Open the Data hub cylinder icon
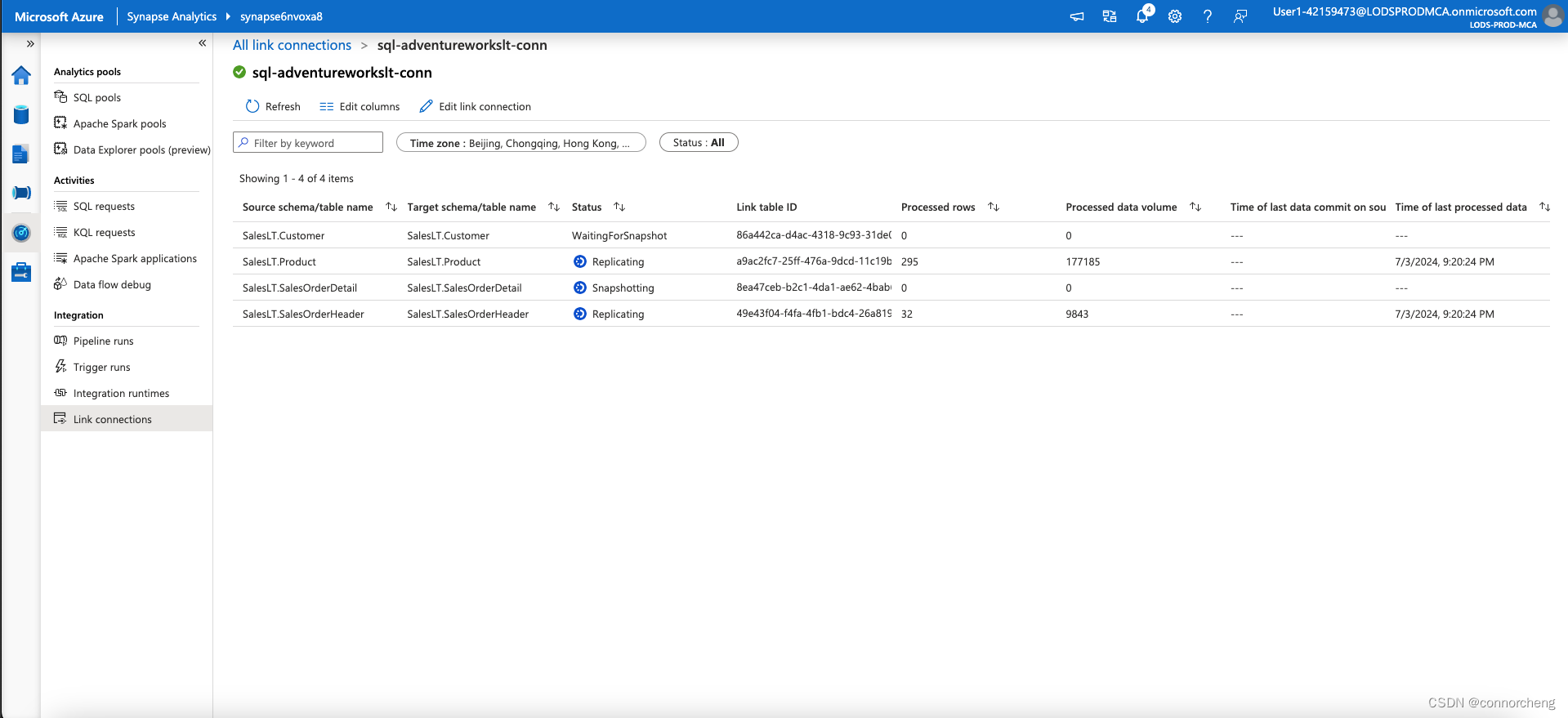The width and height of the screenshot is (1568, 718). pos(21,114)
